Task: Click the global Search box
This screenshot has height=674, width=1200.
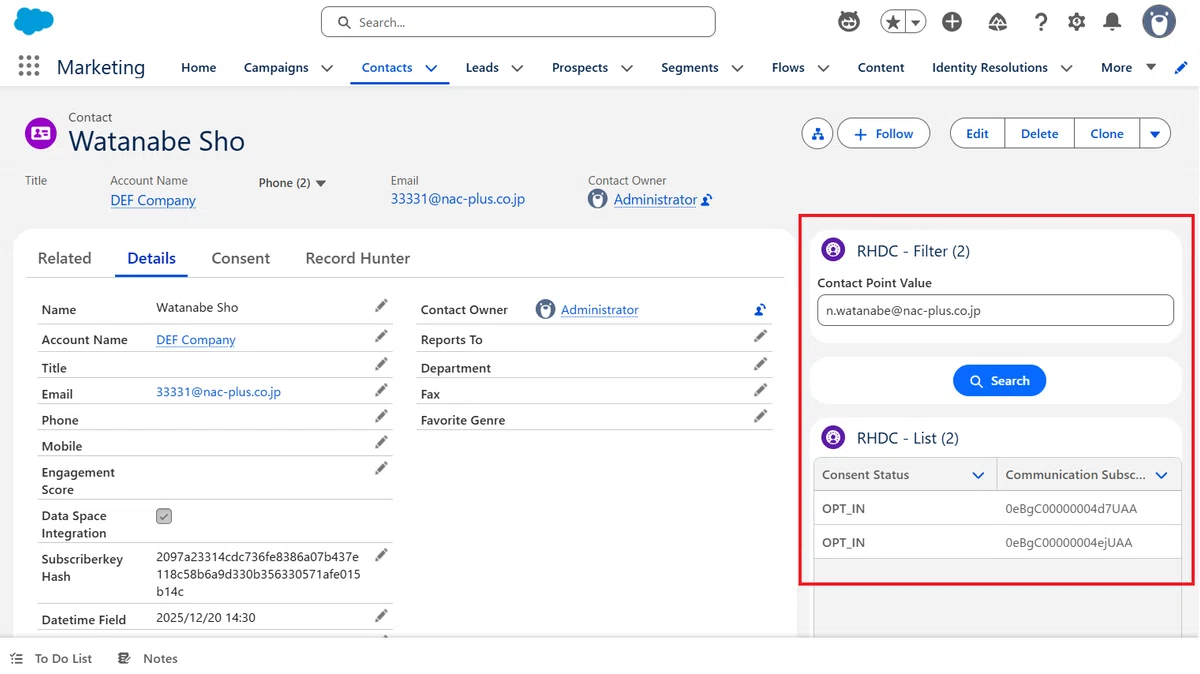Action: (518, 22)
